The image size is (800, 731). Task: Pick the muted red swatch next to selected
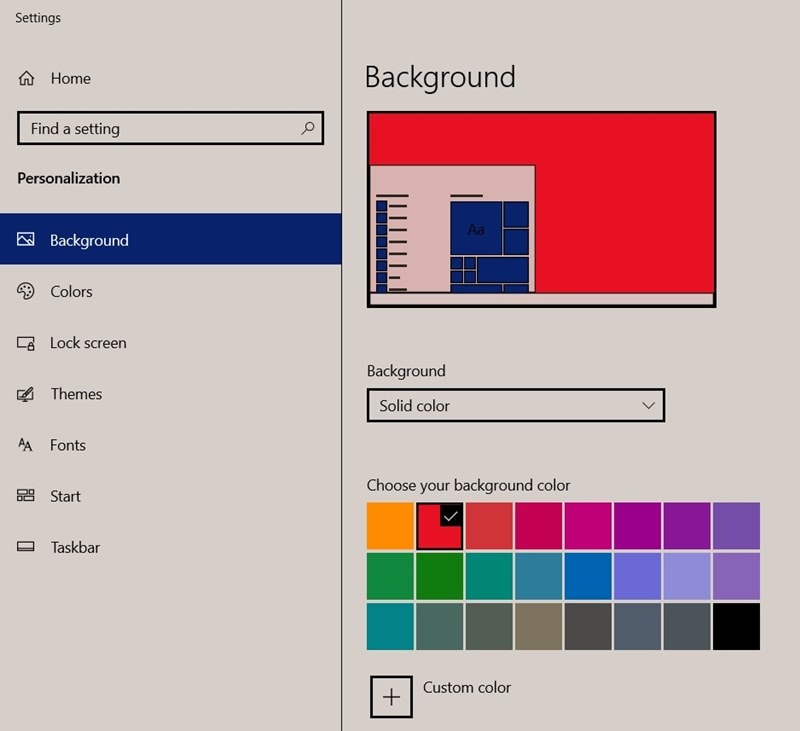(489, 526)
